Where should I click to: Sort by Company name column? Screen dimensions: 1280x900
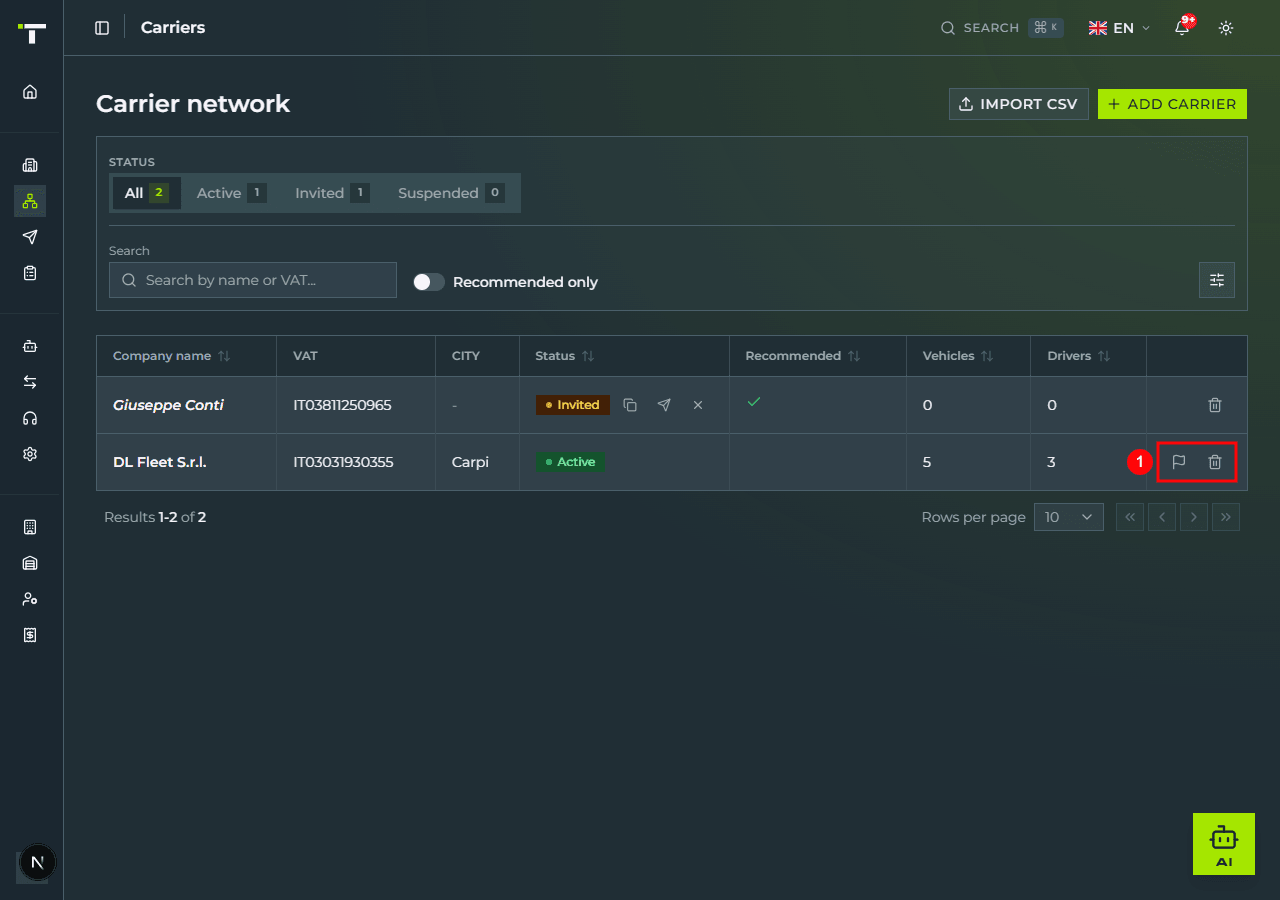(171, 356)
